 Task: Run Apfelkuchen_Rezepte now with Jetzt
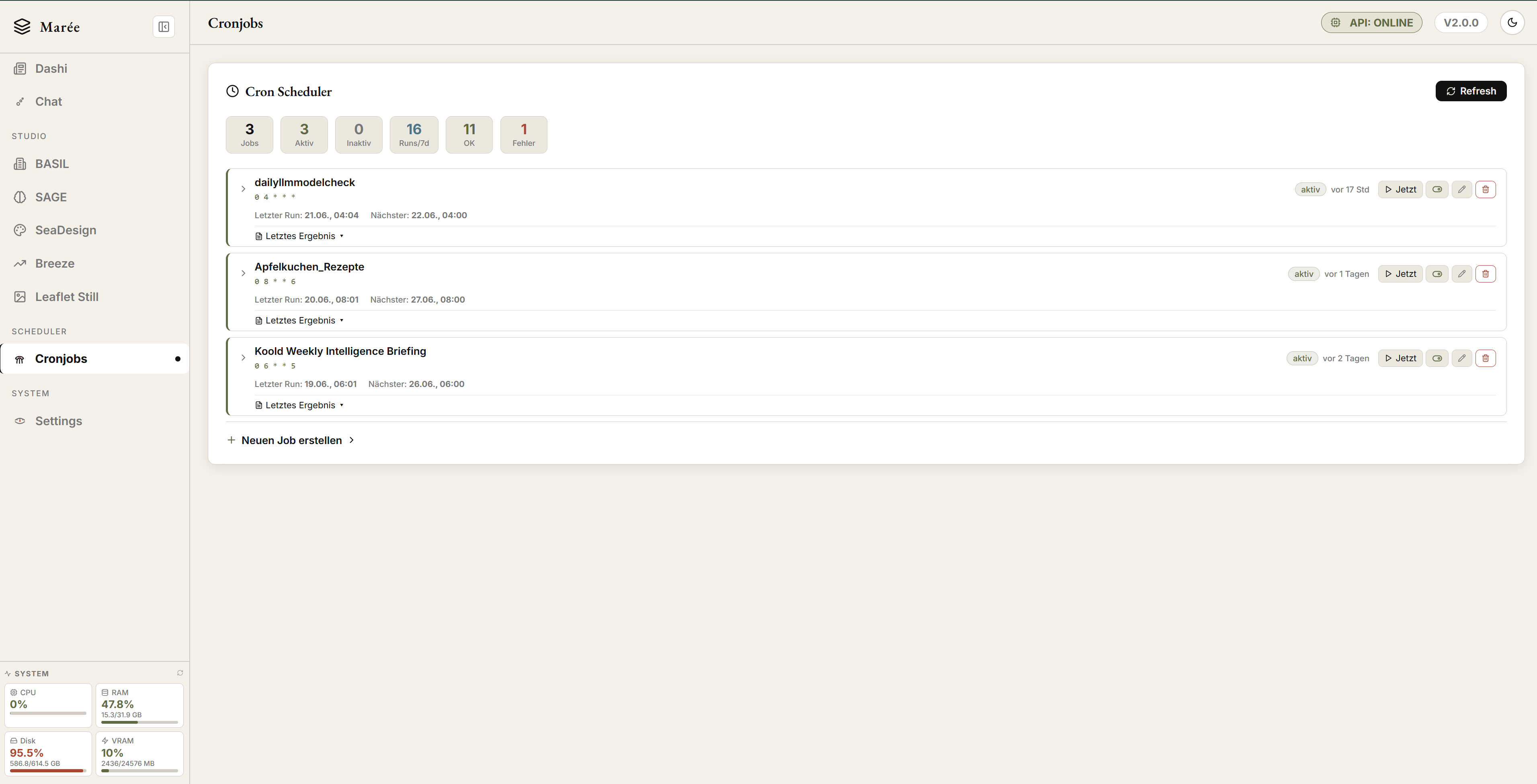[1400, 274]
